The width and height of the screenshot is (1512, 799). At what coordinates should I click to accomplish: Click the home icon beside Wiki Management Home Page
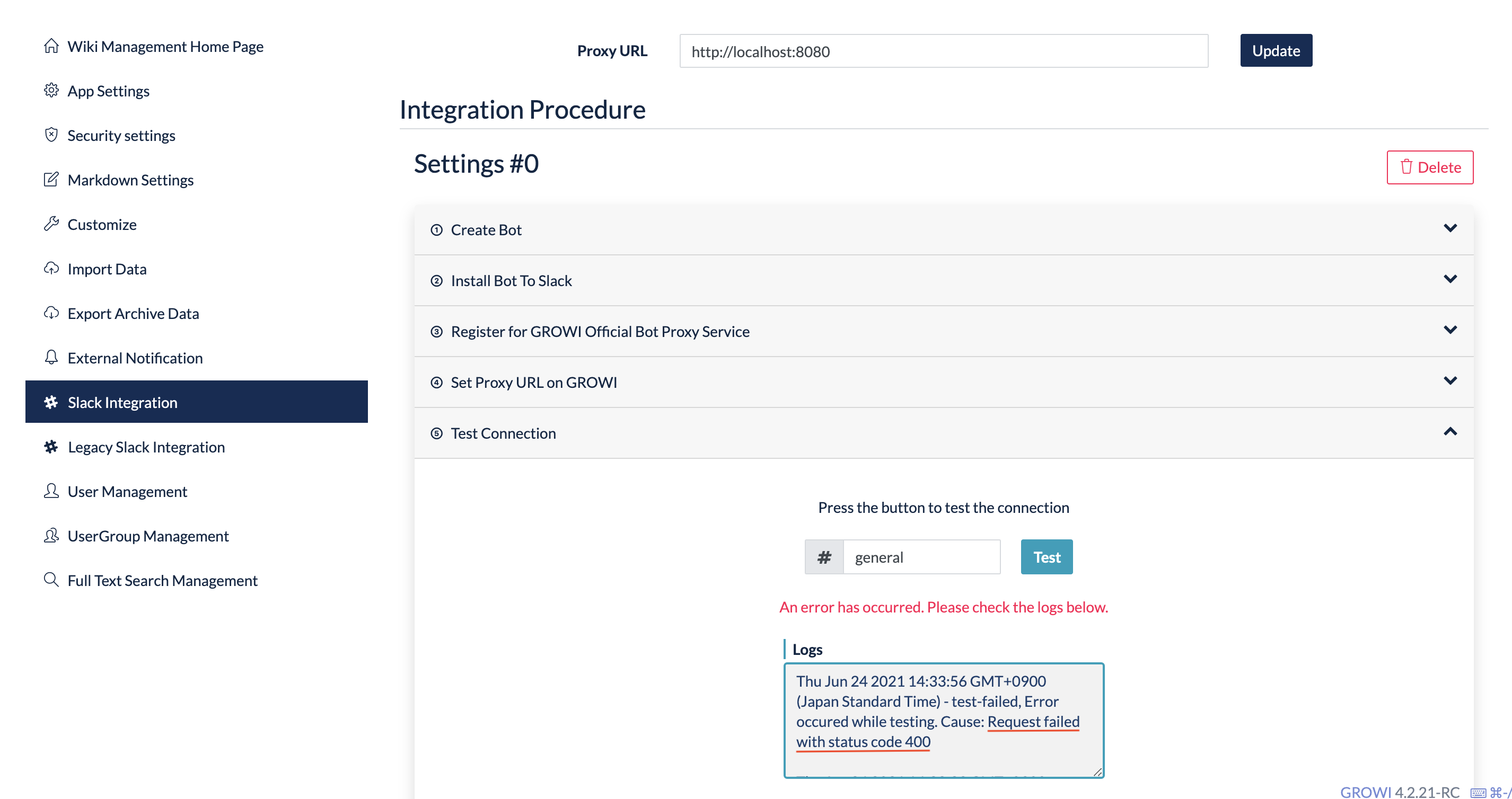click(x=51, y=46)
